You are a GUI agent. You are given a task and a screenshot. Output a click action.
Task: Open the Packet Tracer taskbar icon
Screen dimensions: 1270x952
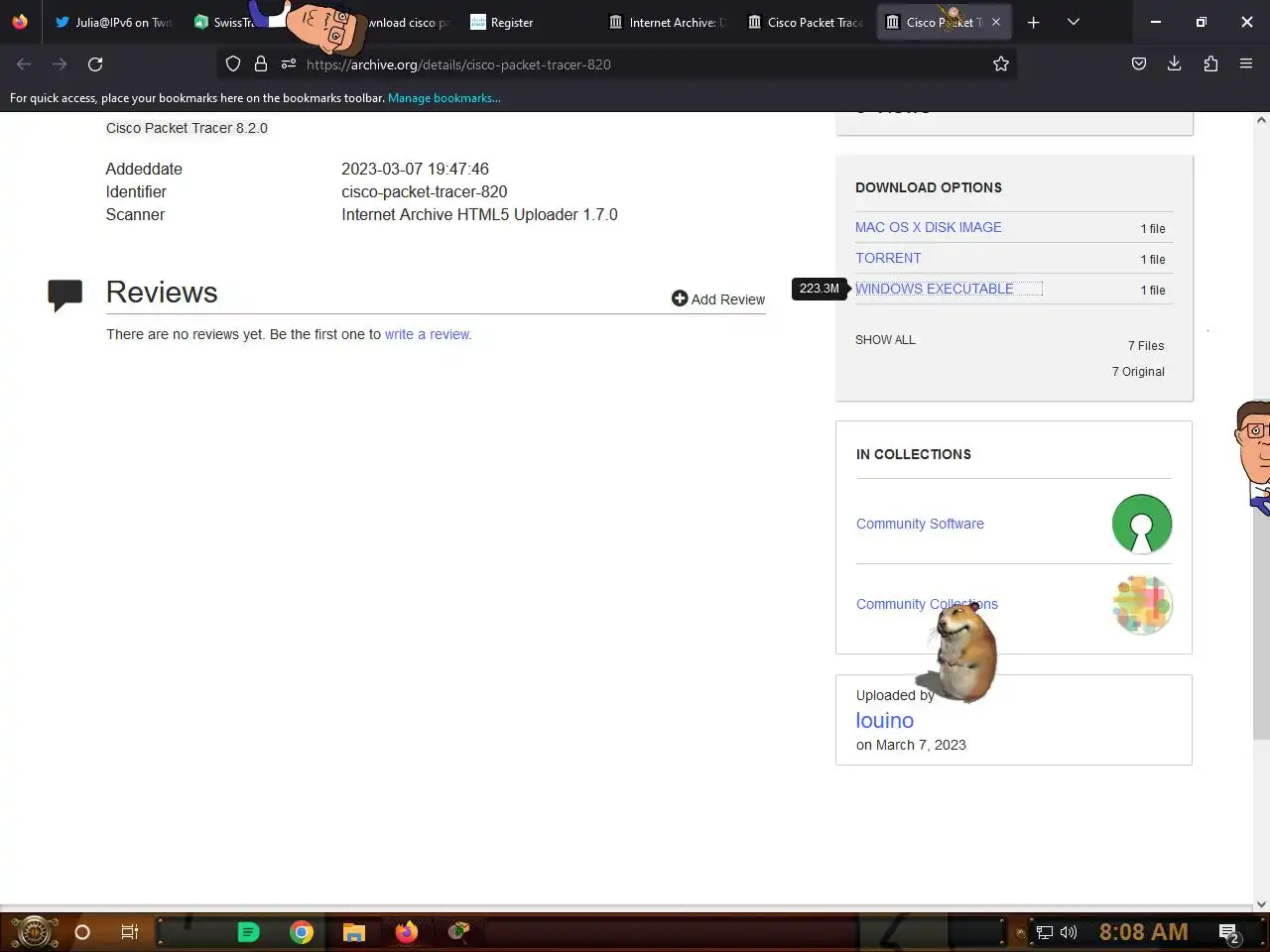[457, 931]
